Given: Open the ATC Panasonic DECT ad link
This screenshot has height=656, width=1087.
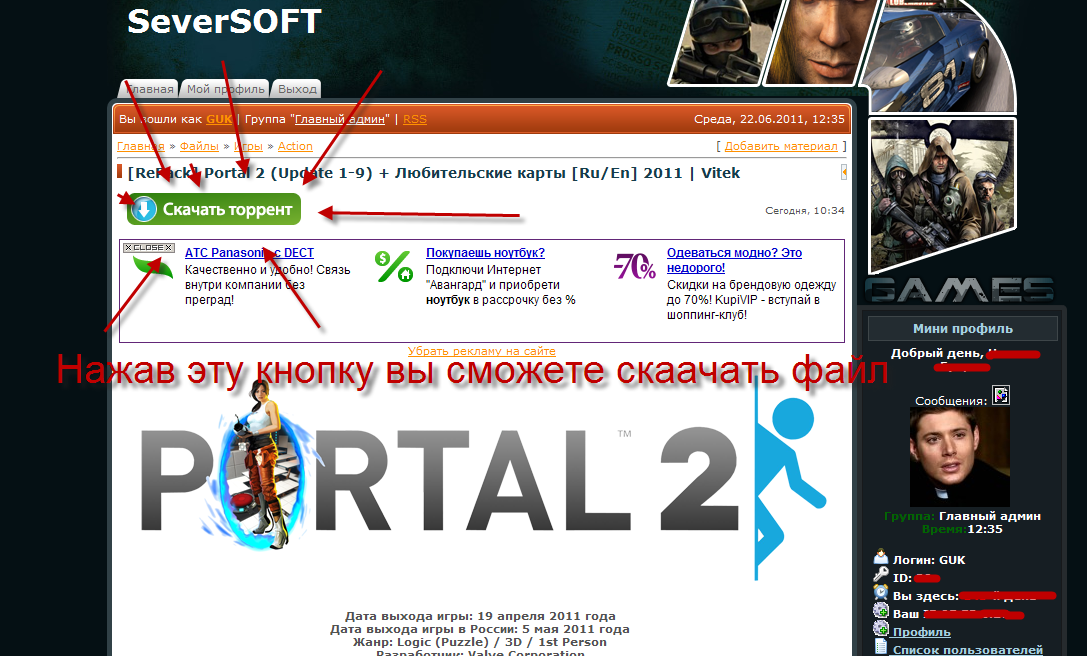Looking at the screenshot, I should [249, 252].
